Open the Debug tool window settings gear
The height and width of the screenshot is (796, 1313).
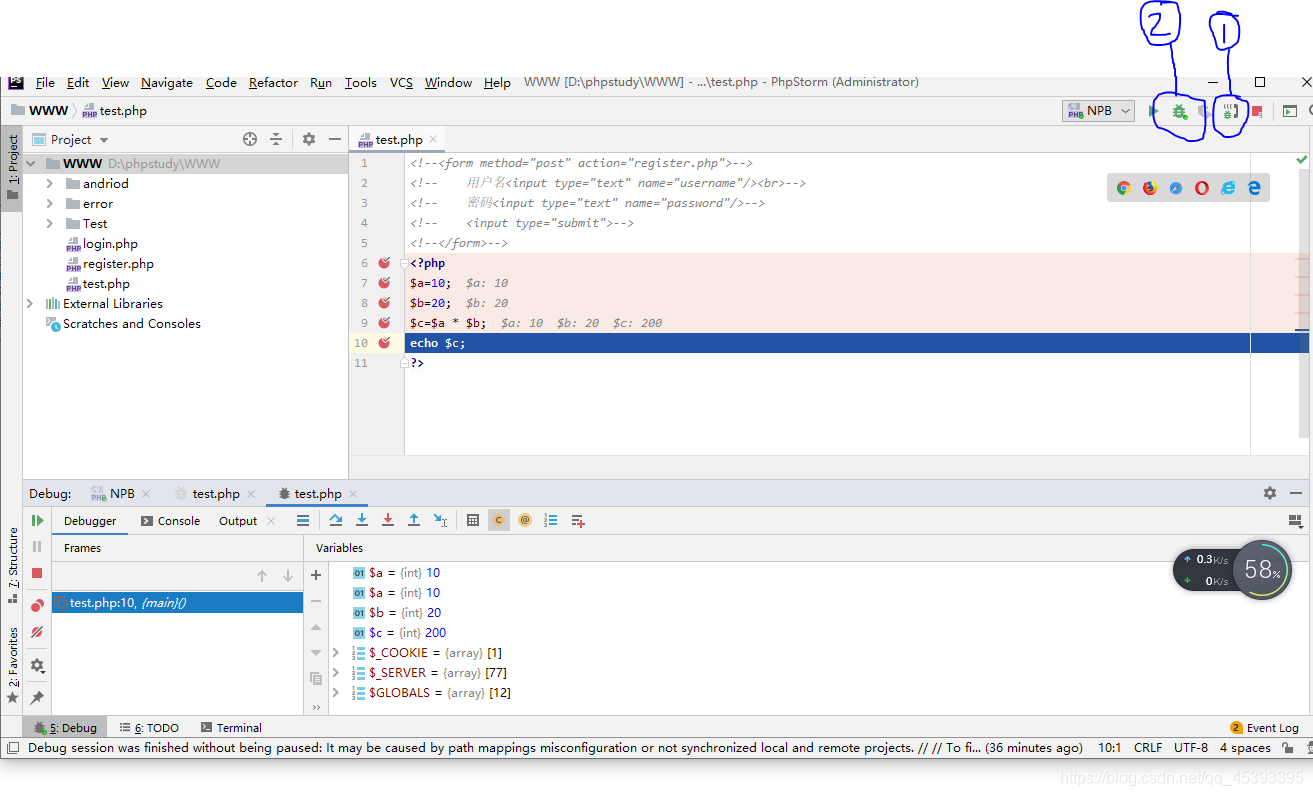1270,493
